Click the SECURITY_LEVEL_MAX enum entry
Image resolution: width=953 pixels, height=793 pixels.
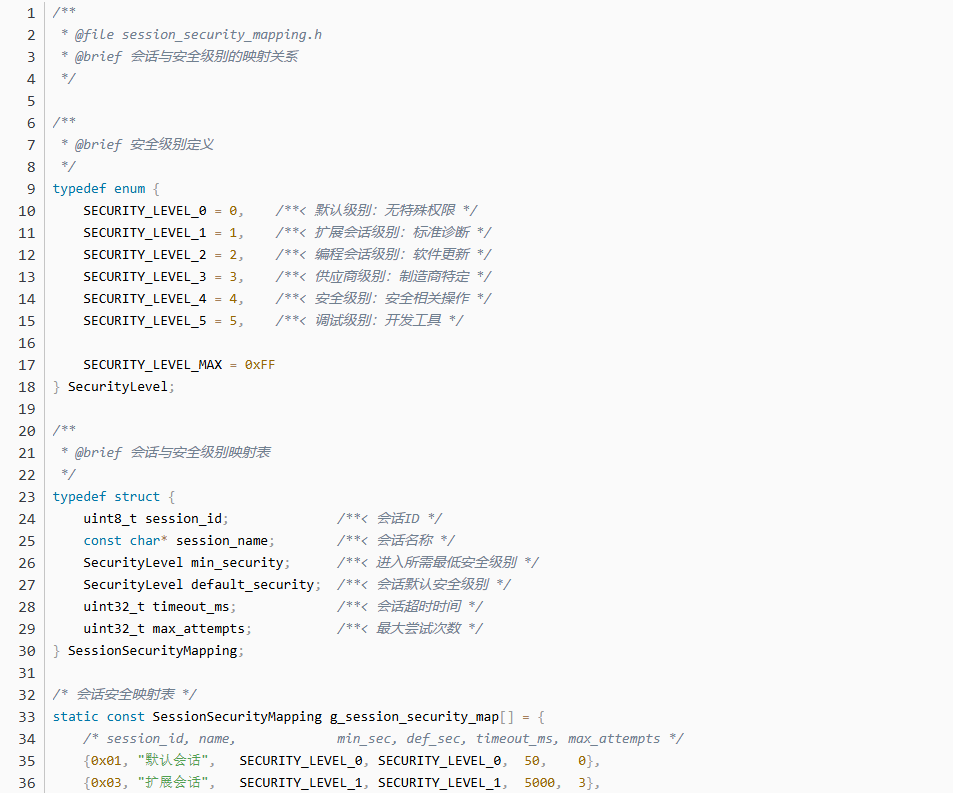tap(152, 364)
